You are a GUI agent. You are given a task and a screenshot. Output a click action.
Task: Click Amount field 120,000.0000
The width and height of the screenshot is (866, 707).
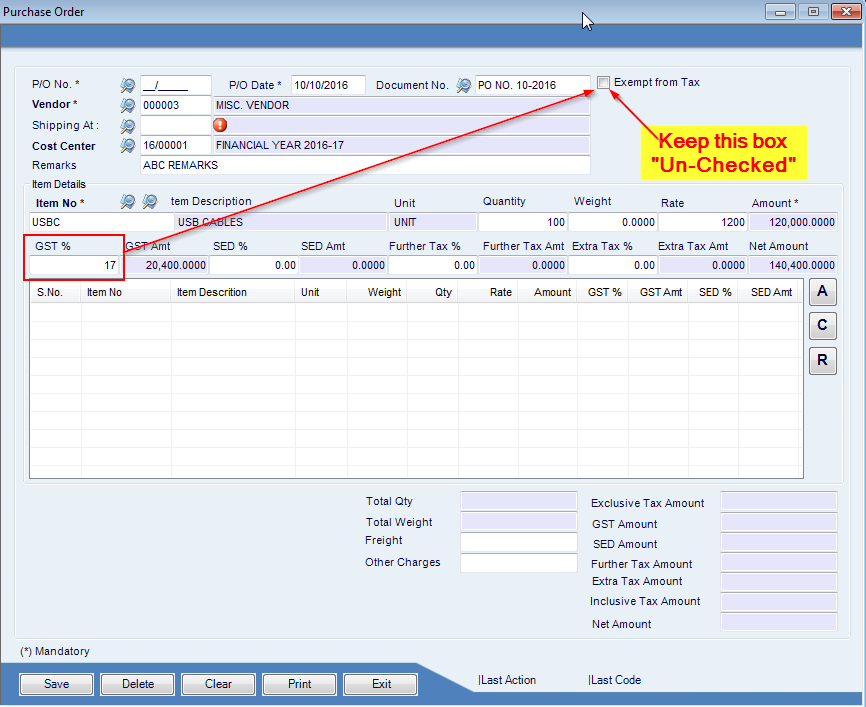click(793, 222)
